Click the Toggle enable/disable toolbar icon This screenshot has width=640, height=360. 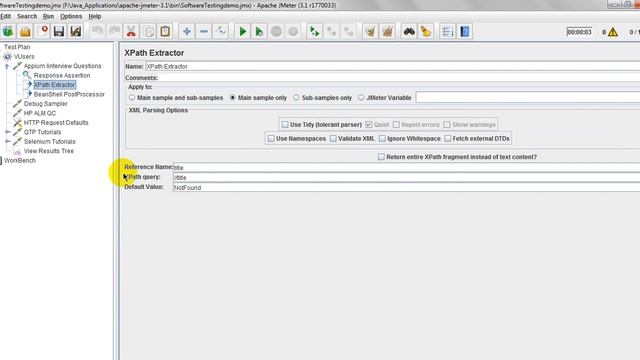(x=220, y=31)
